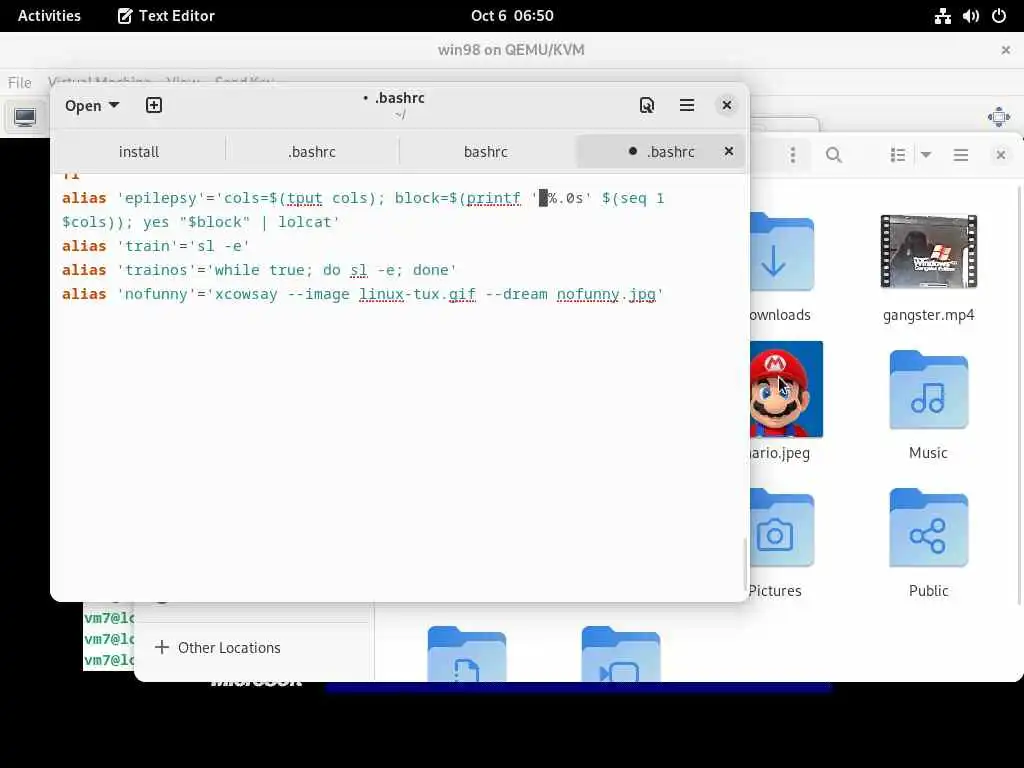
Task: Click the Music folder name label
Action: 928,453
